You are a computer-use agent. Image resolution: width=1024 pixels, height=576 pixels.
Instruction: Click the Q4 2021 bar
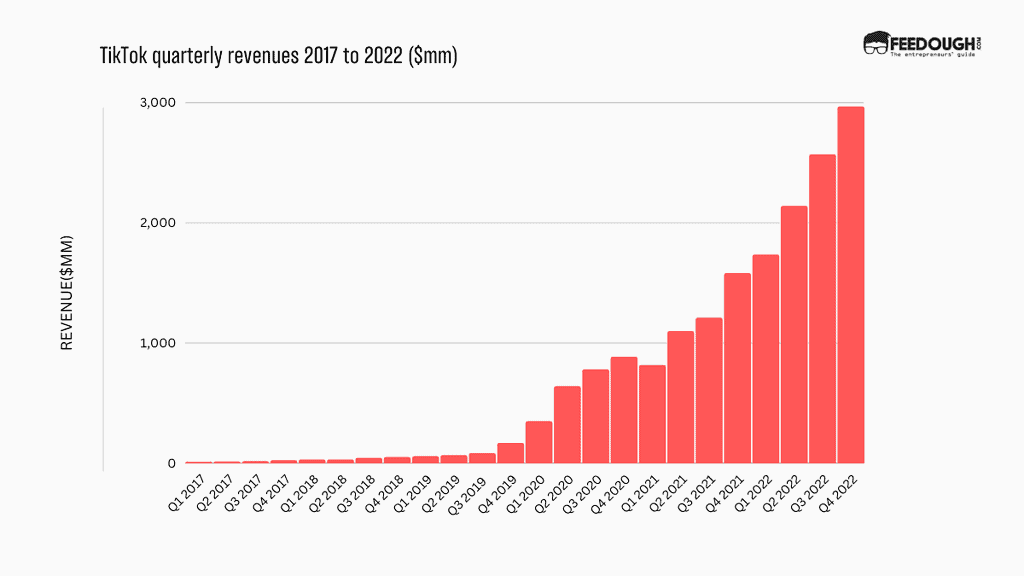click(737, 370)
